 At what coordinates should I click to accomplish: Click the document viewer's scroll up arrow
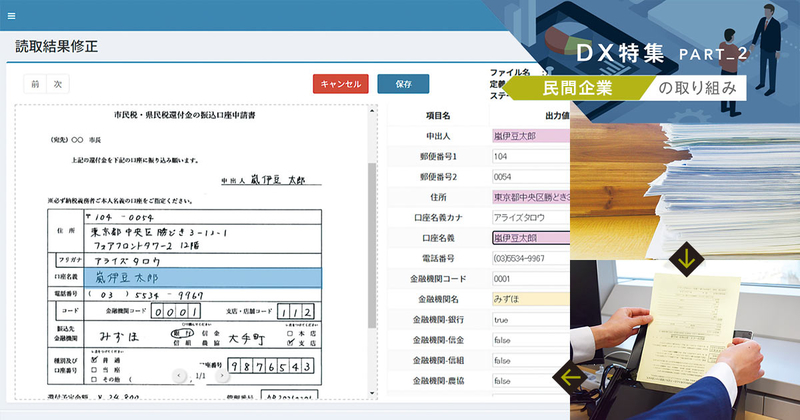[372, 110]
